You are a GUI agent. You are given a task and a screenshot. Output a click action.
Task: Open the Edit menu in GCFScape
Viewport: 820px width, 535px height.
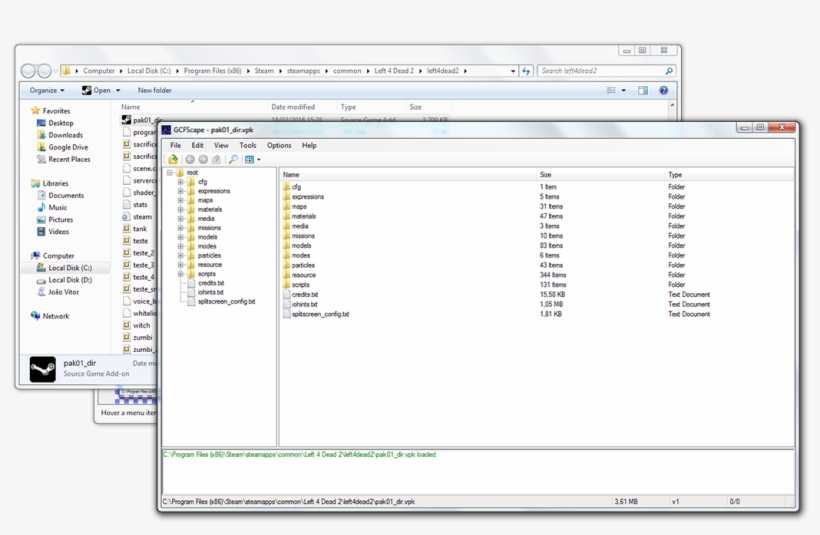point(197,145)
